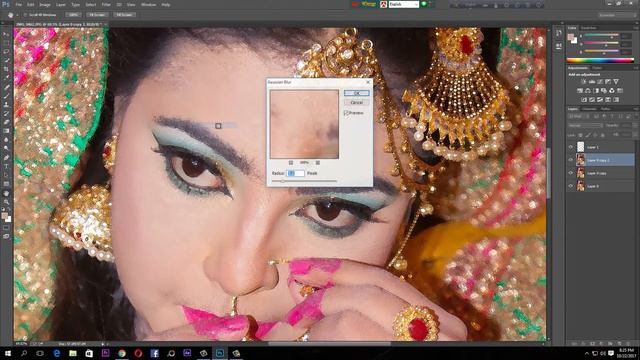Select the Layer 1 thumbnail
This screenshot has width=640, height=360.
click(x=580, y=147)
